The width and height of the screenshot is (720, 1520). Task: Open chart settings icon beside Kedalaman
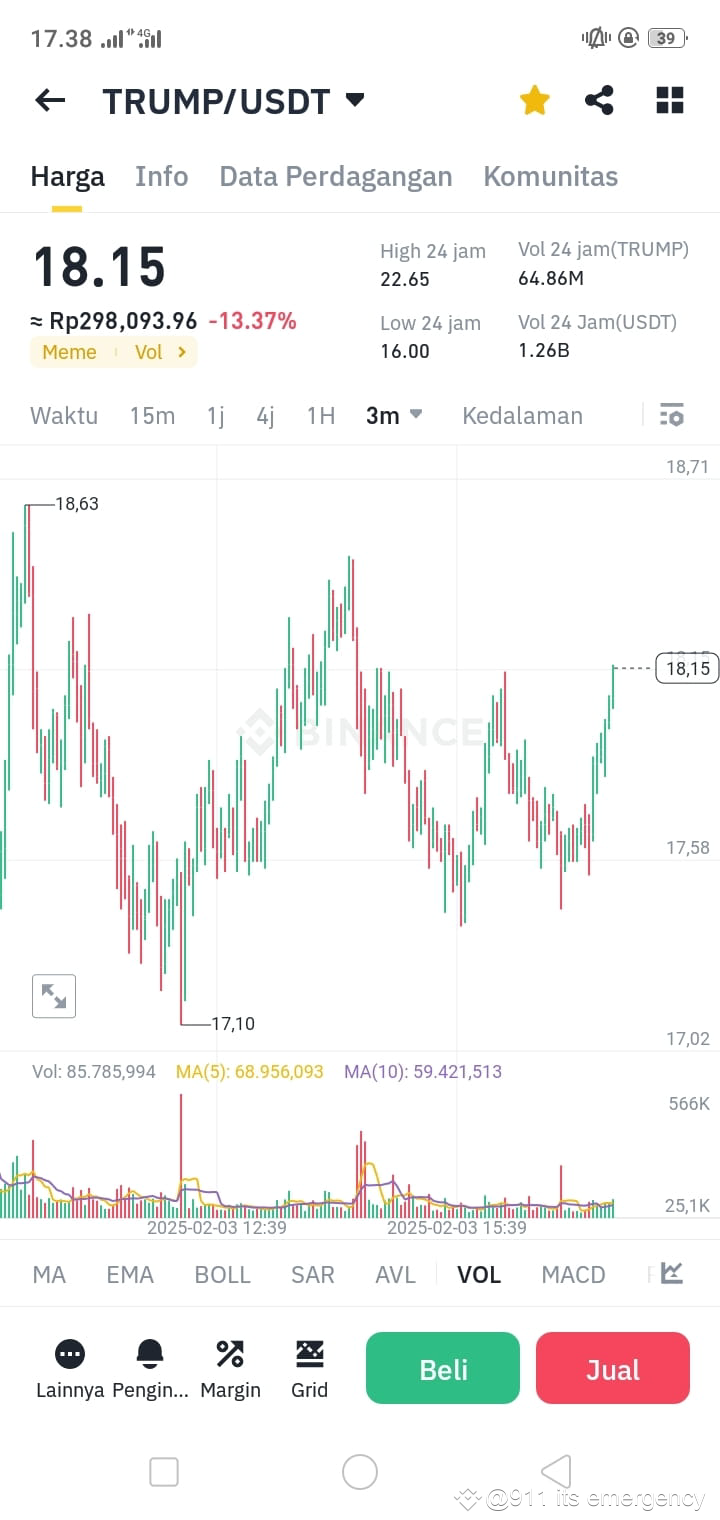click(672, 415)
